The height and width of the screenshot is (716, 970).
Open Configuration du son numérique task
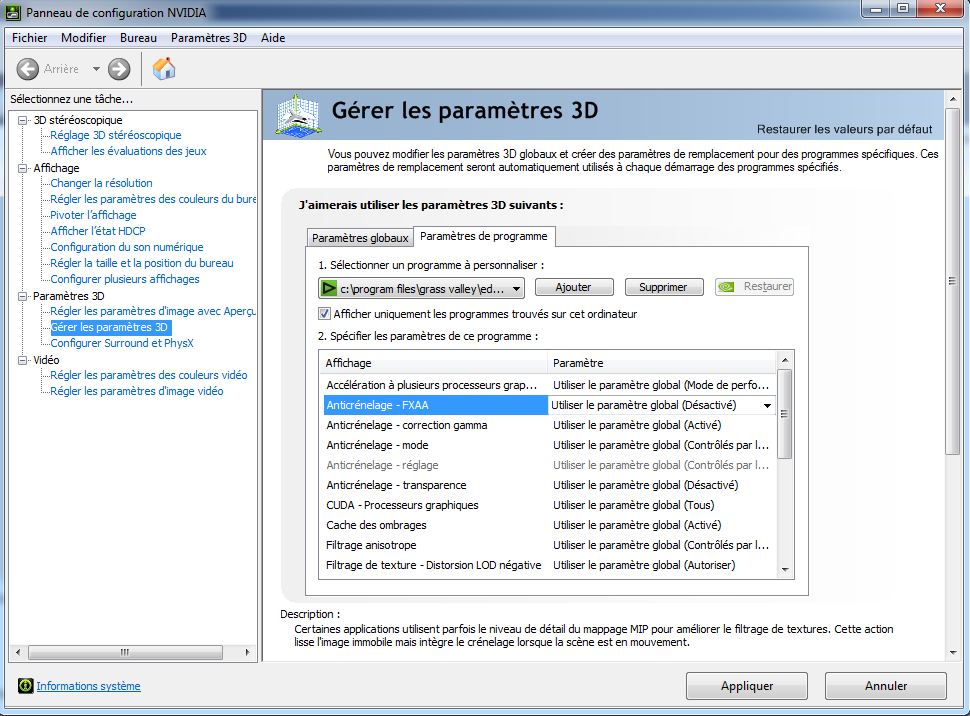pyautogui.click(x=127, y=247)
